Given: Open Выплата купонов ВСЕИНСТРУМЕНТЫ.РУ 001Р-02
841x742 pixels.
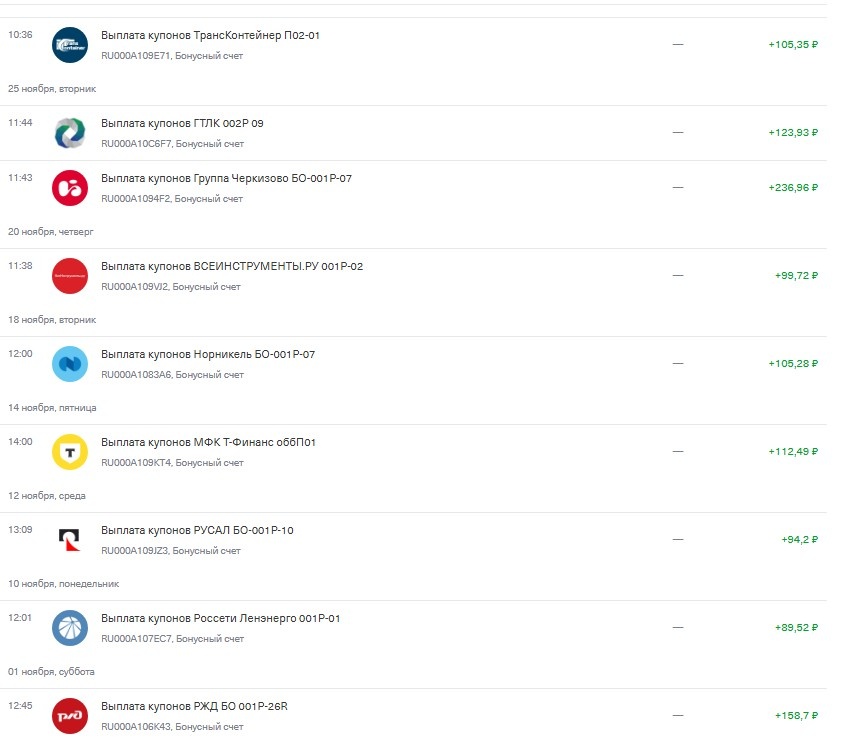Looking at the screenshot, I should [x=232, y=266].
